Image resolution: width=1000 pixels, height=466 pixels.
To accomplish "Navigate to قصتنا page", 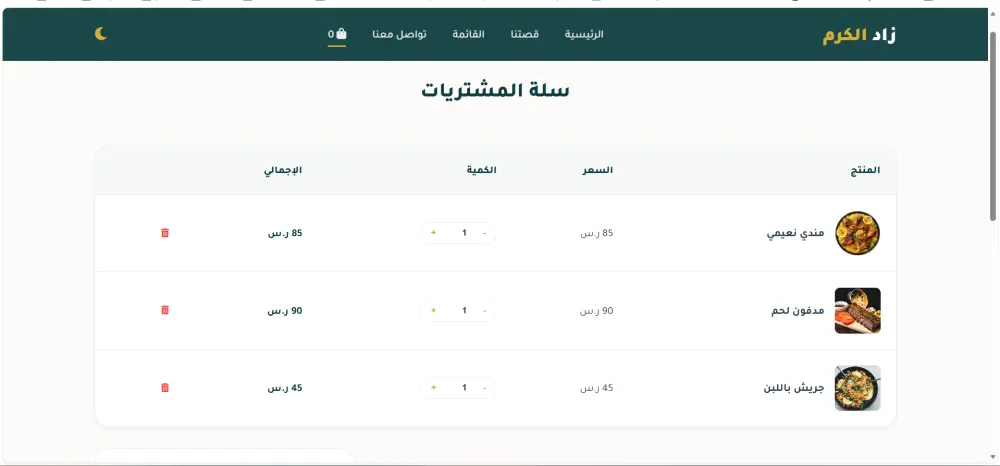I will 525,34.
